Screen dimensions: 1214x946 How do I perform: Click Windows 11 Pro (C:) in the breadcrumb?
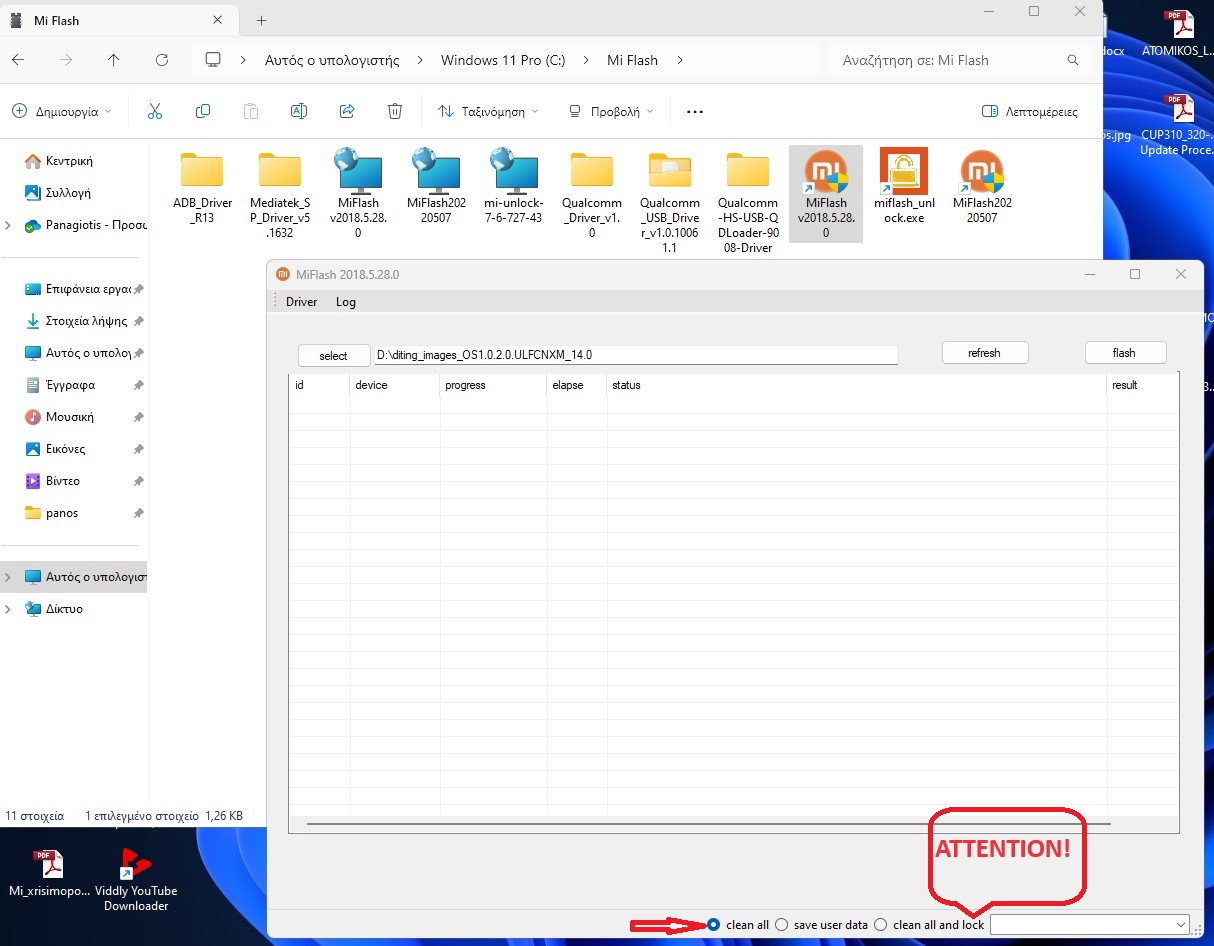pos(503,60)
